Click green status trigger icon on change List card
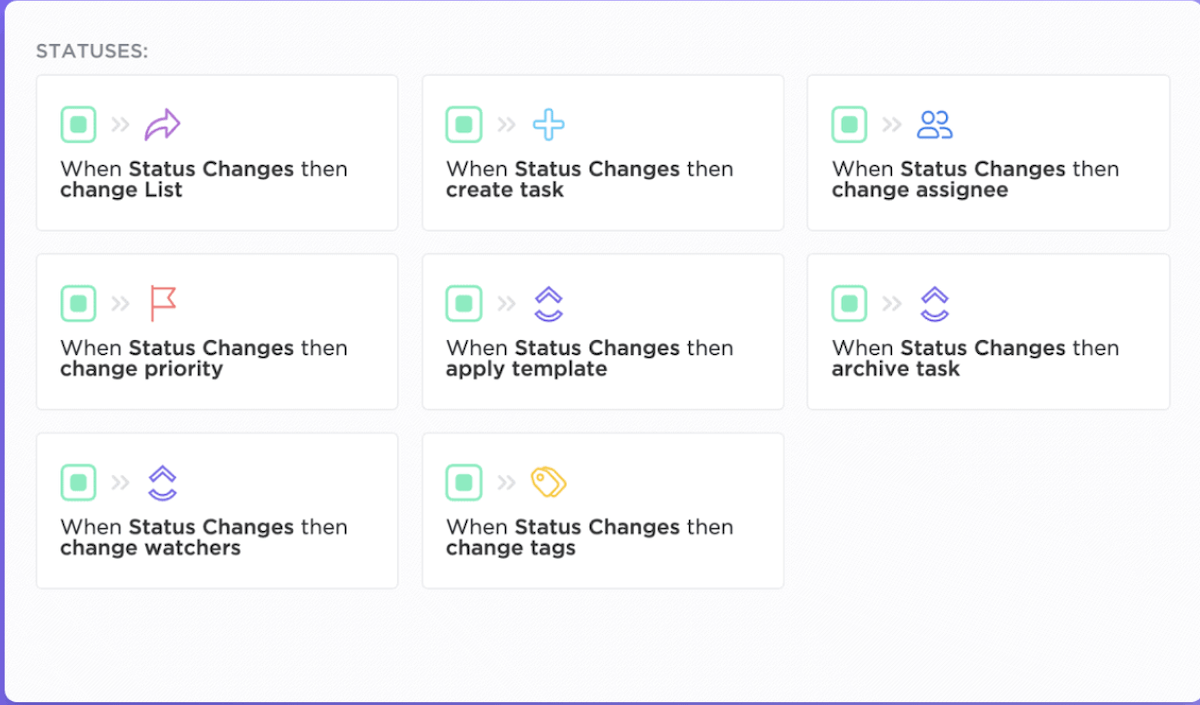 (78, 125)
